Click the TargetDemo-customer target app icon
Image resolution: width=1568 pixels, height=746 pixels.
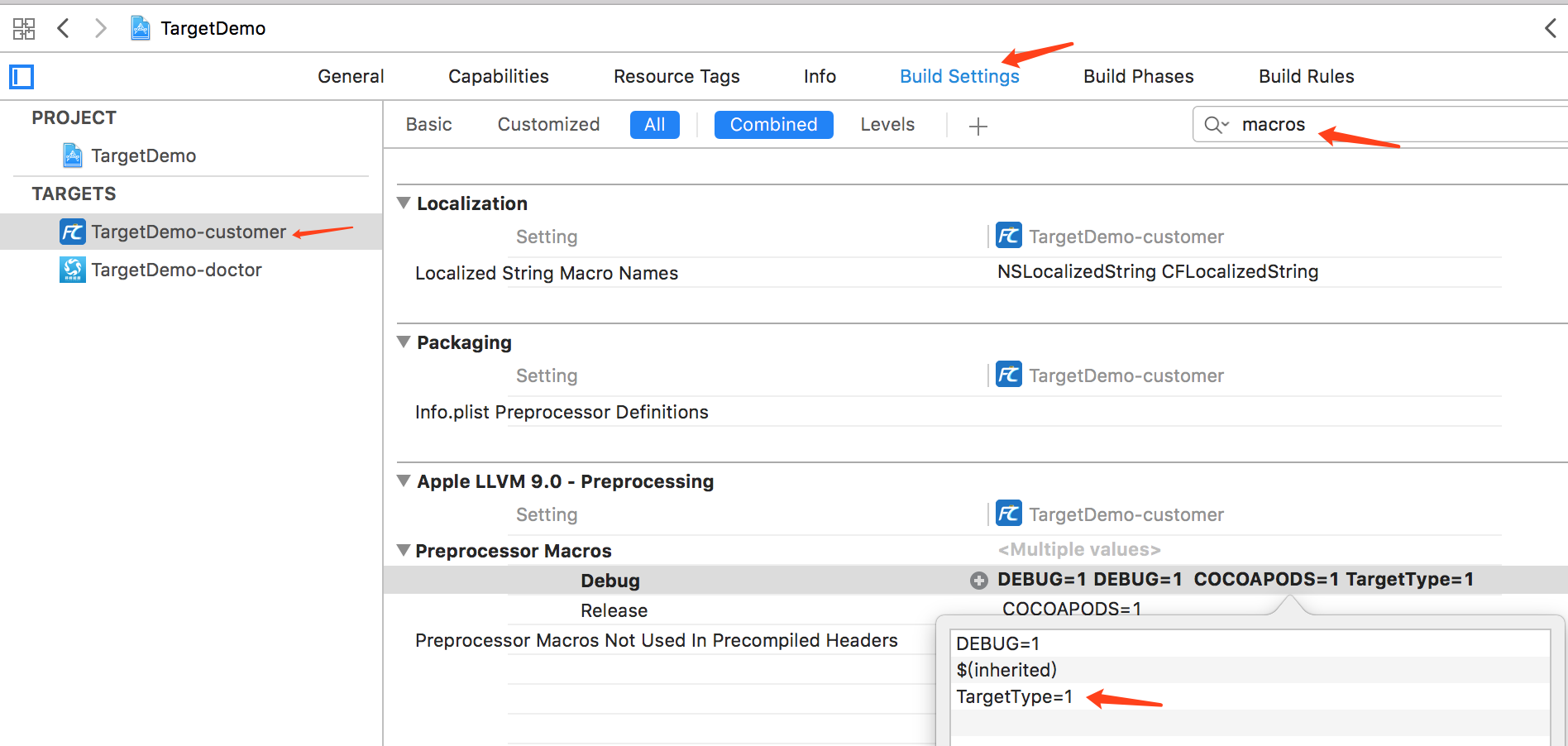tap(73, 232)
